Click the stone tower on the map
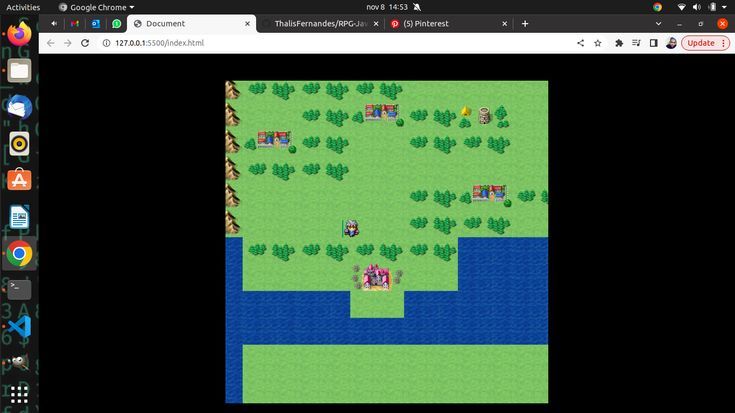This screenshot has height=413, width=735. (484, 115)
